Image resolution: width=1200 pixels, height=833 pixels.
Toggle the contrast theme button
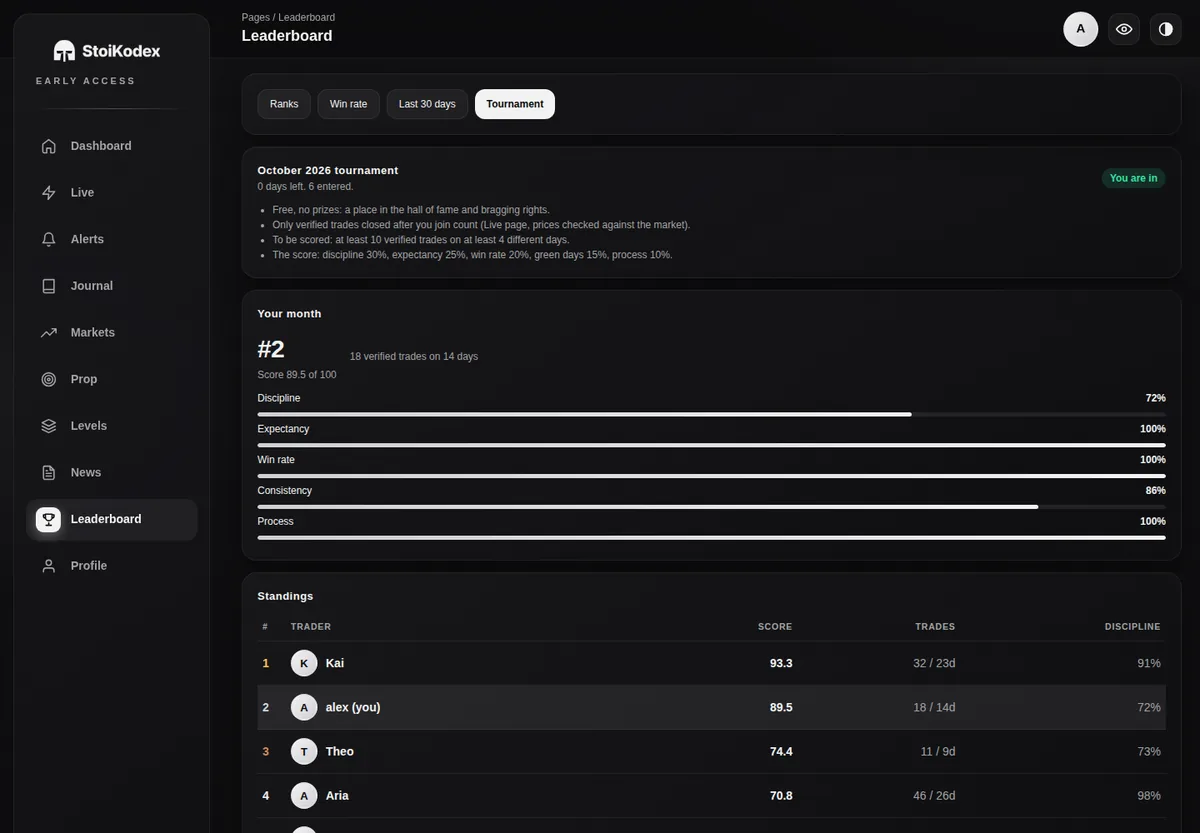[x=1166, y=29]
